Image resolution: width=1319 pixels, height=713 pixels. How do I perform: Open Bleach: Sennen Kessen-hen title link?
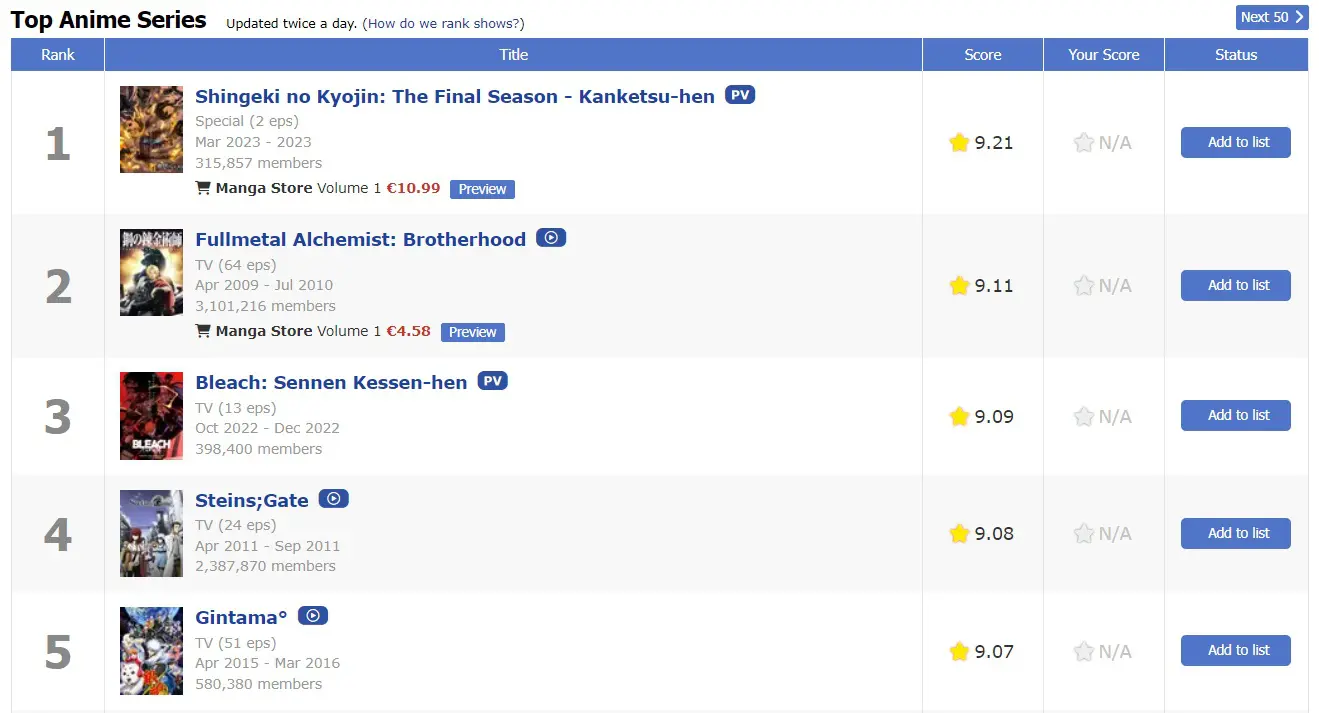click(331, 383)
